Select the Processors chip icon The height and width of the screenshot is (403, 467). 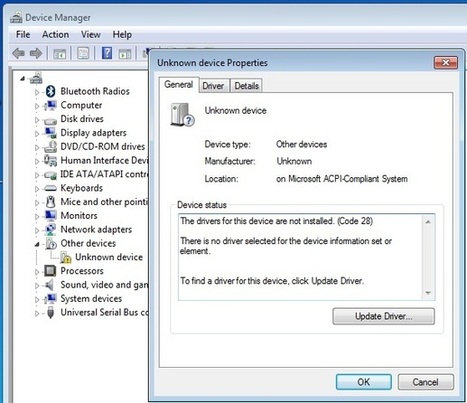tap(50, 271)
